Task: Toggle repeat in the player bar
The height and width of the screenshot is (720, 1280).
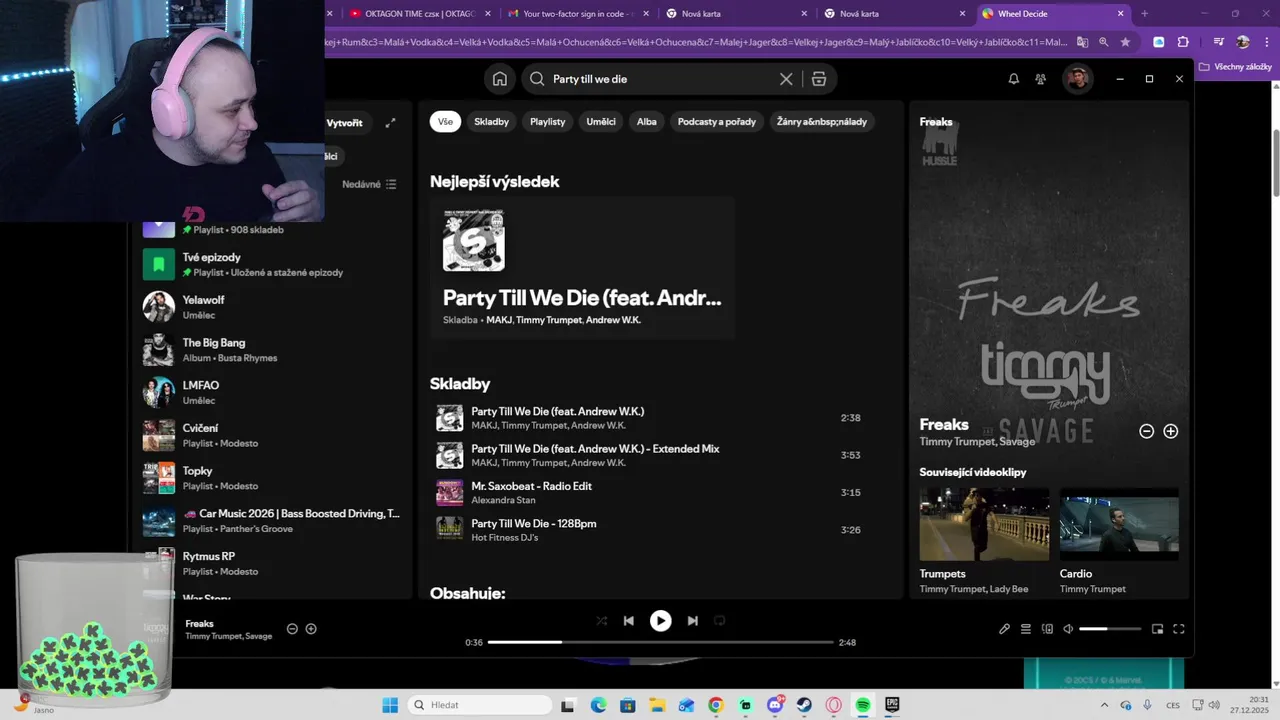Action: (x=719, y=621)
